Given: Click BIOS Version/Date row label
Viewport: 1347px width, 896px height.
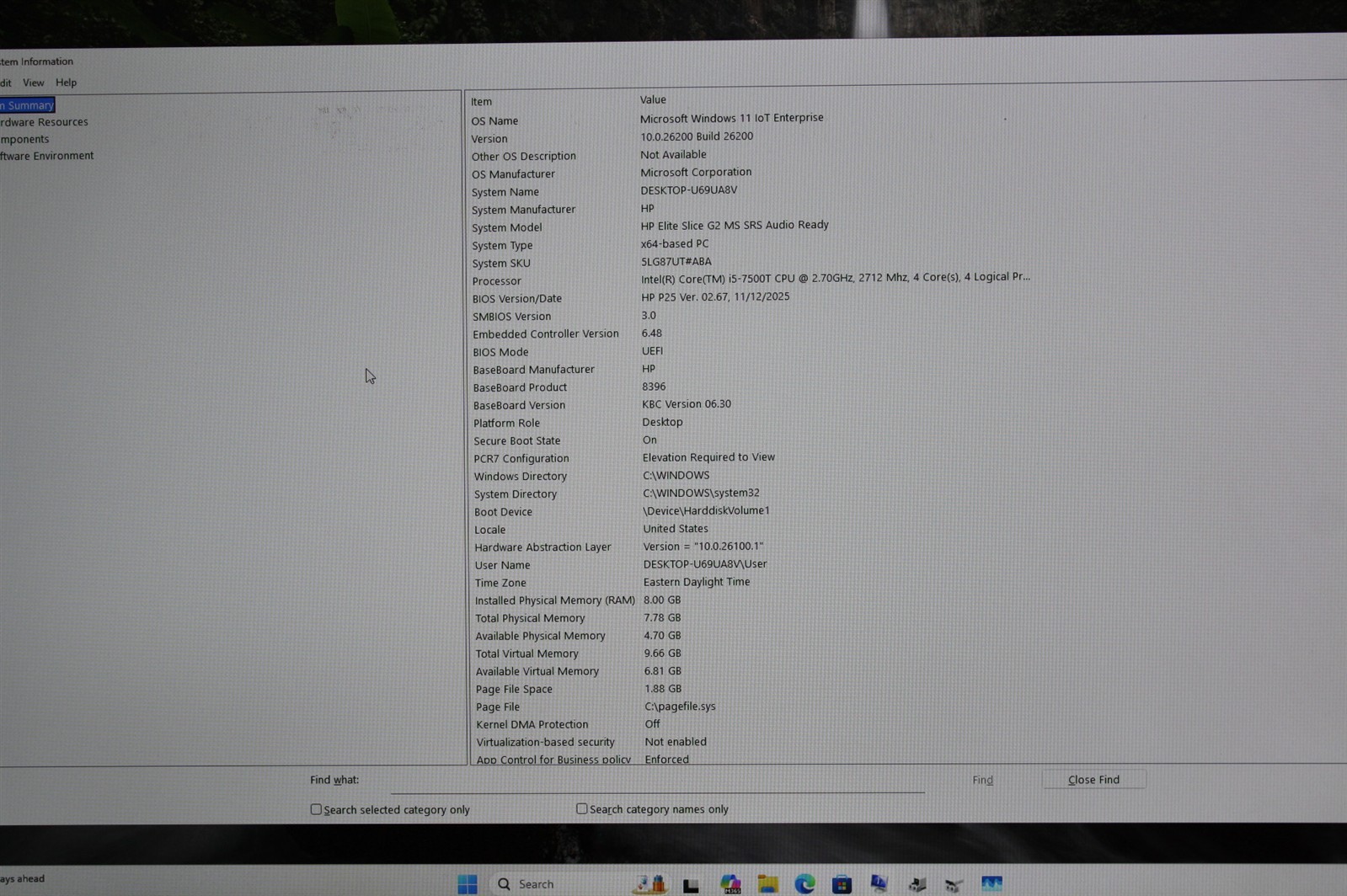Looking at the screenshot, I should (517, 299).
